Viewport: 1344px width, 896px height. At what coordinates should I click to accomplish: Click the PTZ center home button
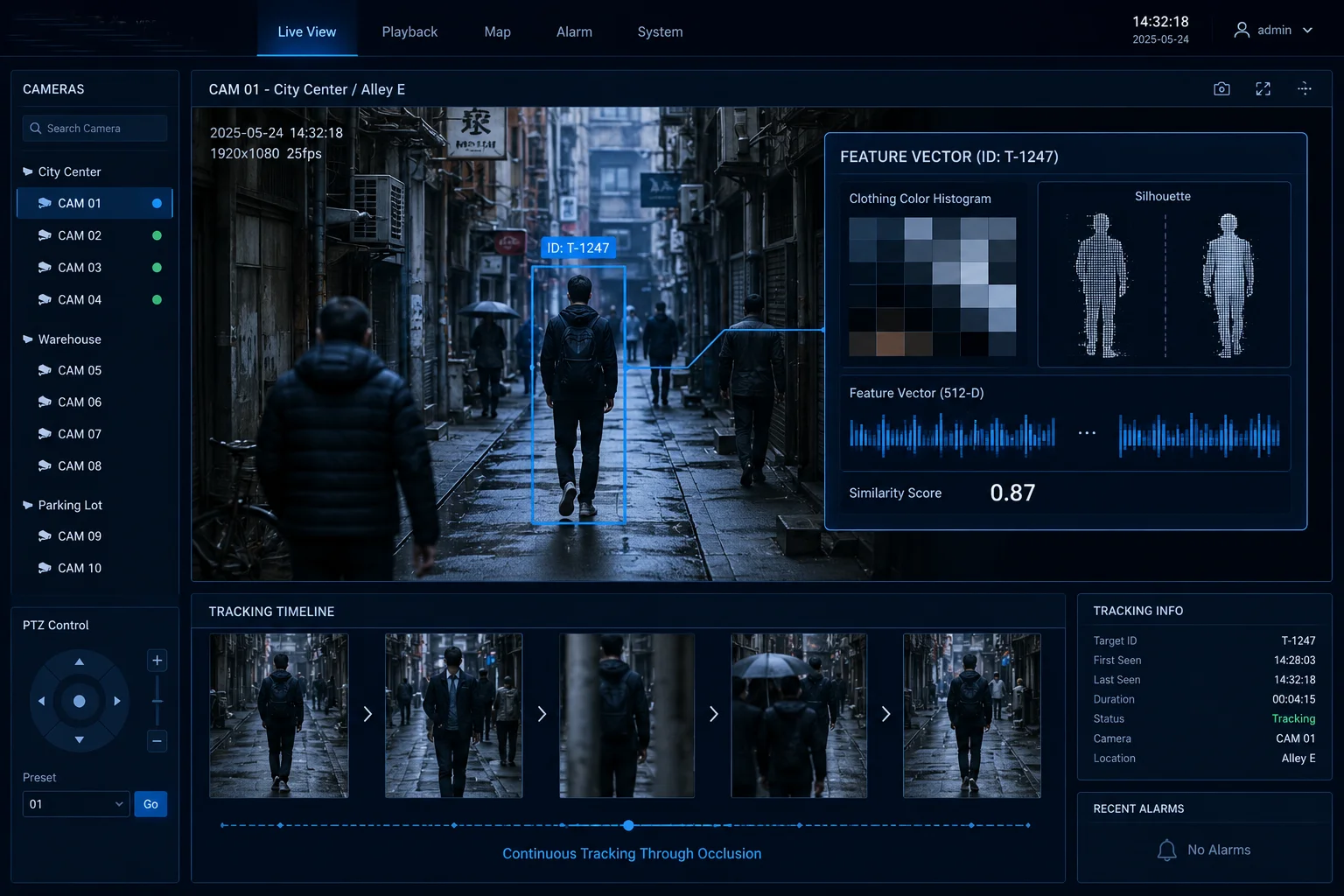(80, 701)
